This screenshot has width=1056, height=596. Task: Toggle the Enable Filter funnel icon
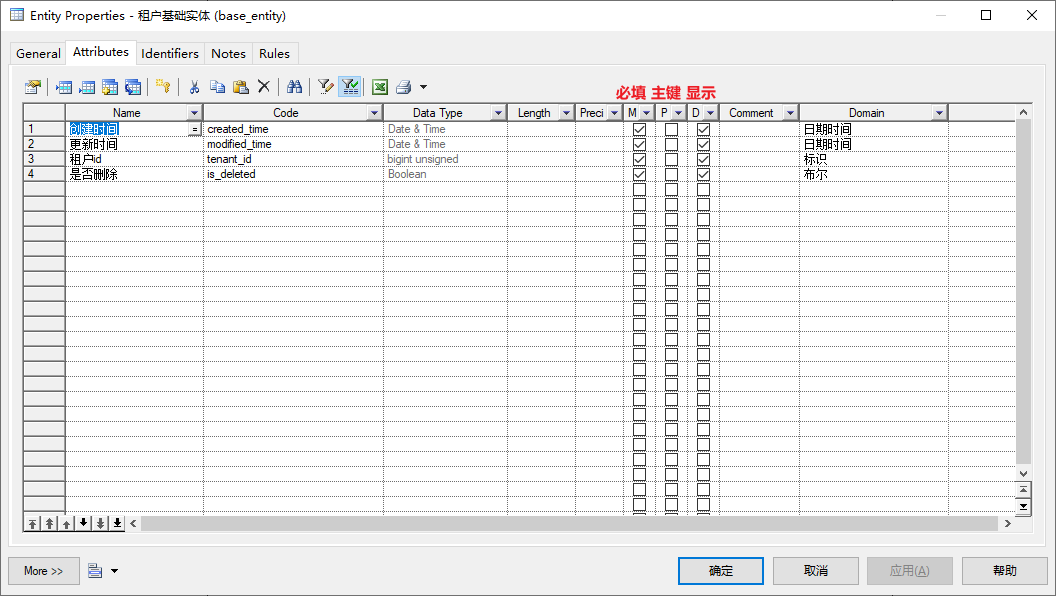point(350,87)
